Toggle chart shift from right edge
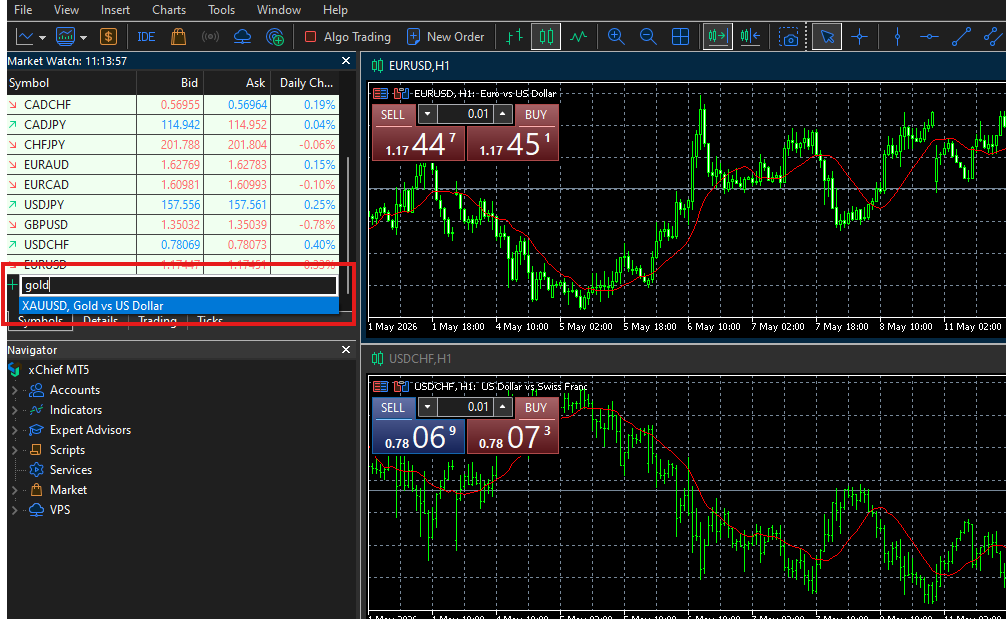 [750, 37]
